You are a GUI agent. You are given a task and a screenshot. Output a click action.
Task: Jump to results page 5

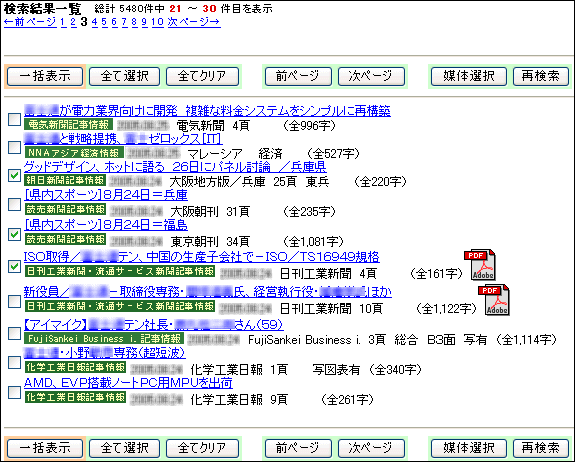click(105, 22)
